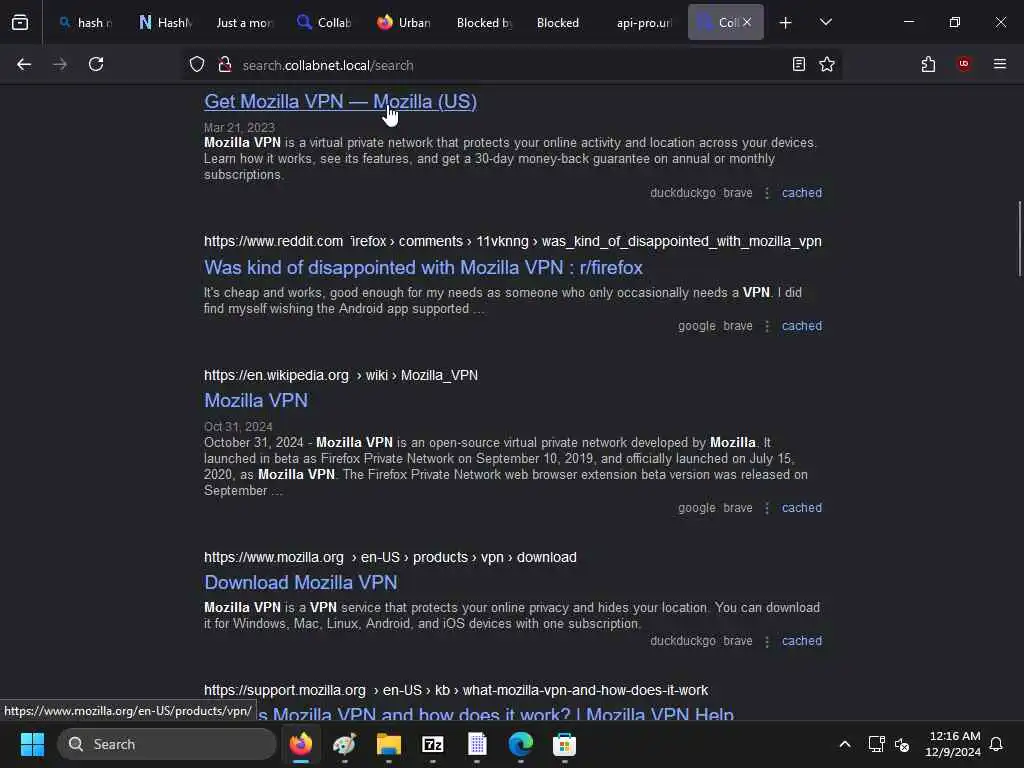Open the notifications bell icon

tap(996, 744)
